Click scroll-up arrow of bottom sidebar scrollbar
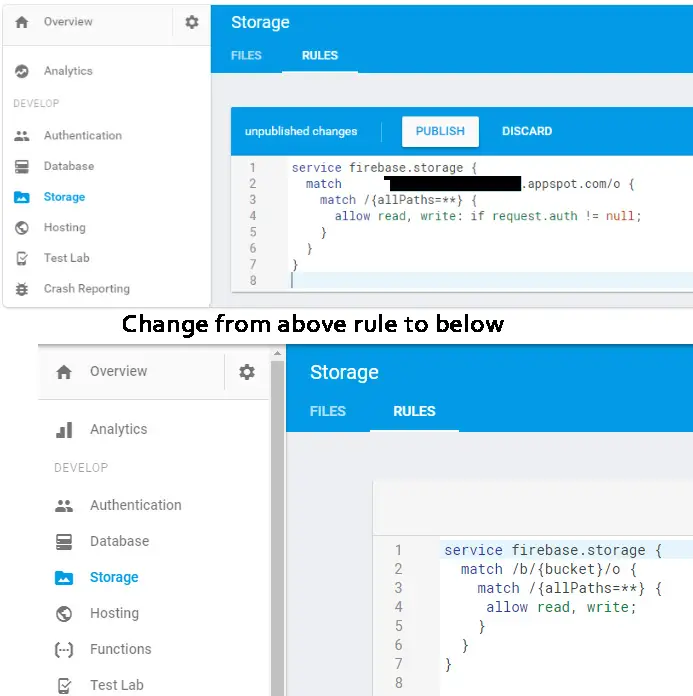Screen dimensions: 693x696 point(277,353)
